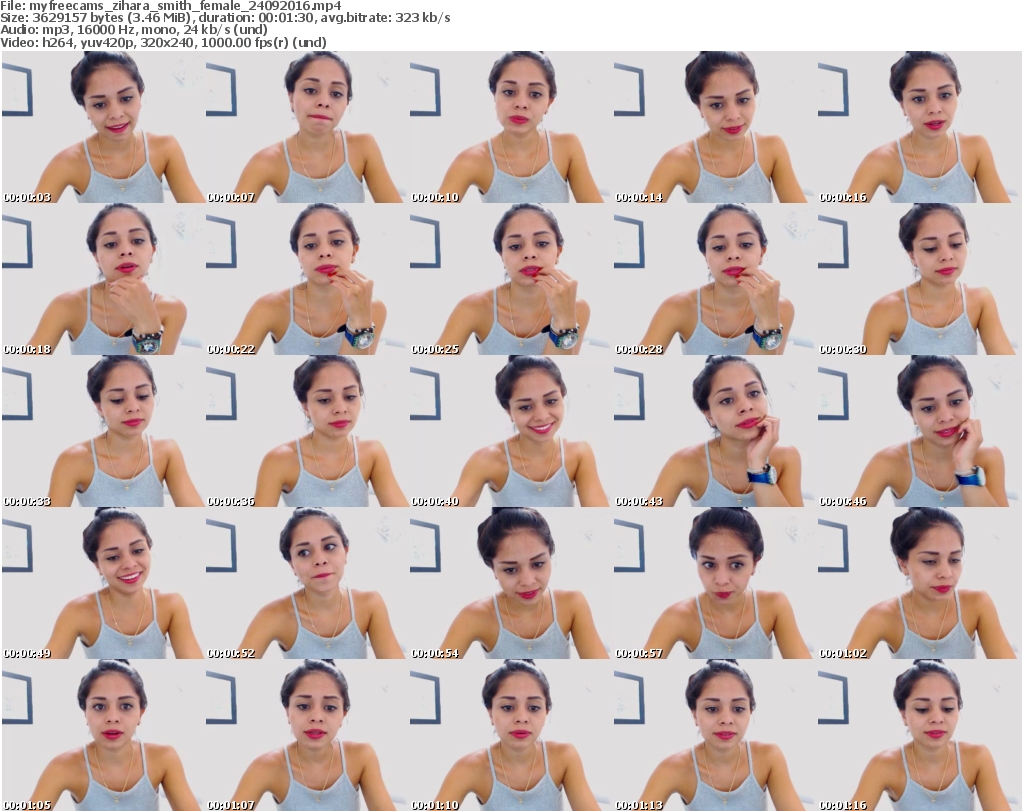1024x811 pixels.
Task: Click the Audio mp3 info line
Action: pos(134,30)
